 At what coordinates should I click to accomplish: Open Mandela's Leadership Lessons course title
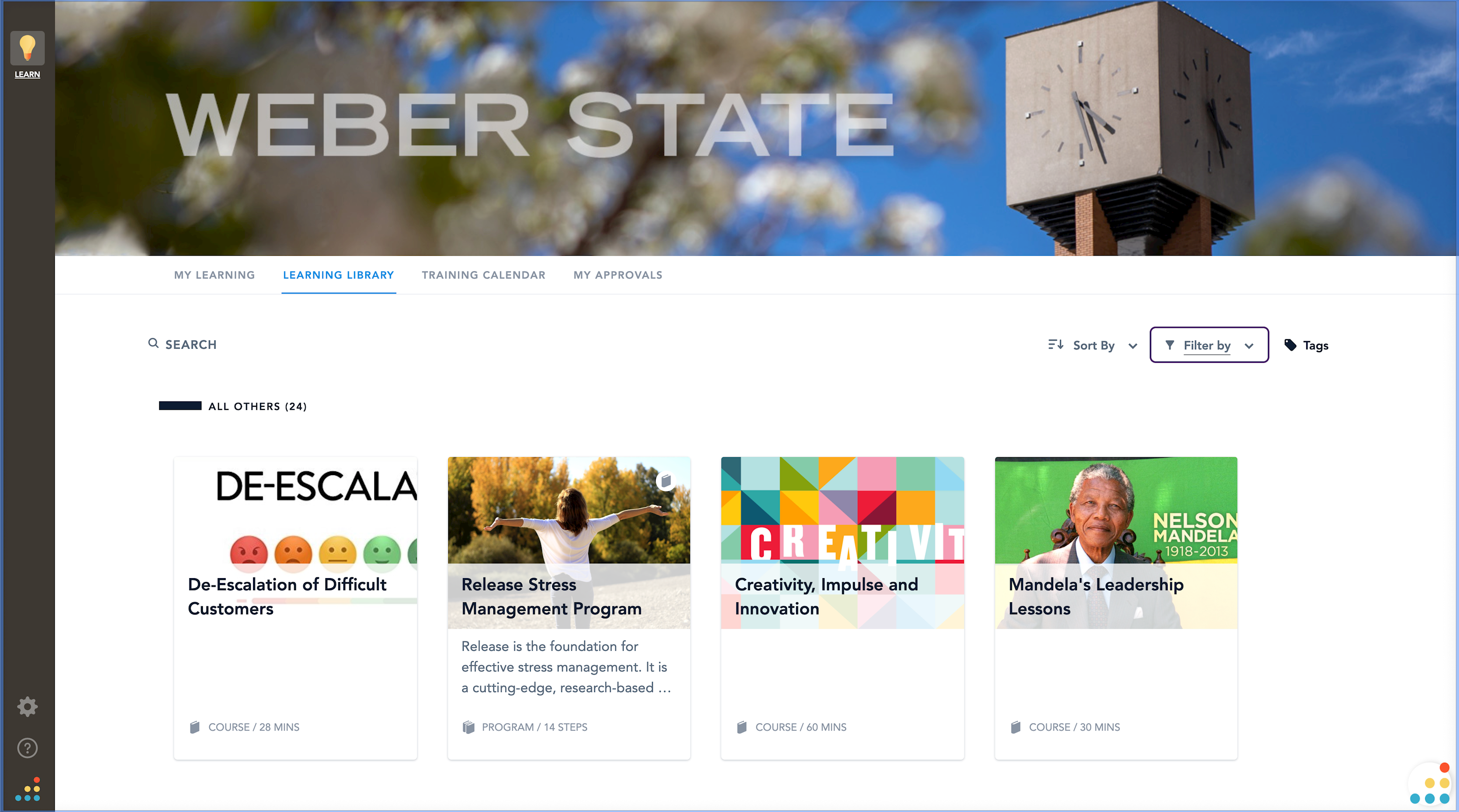pos(1095,596)
